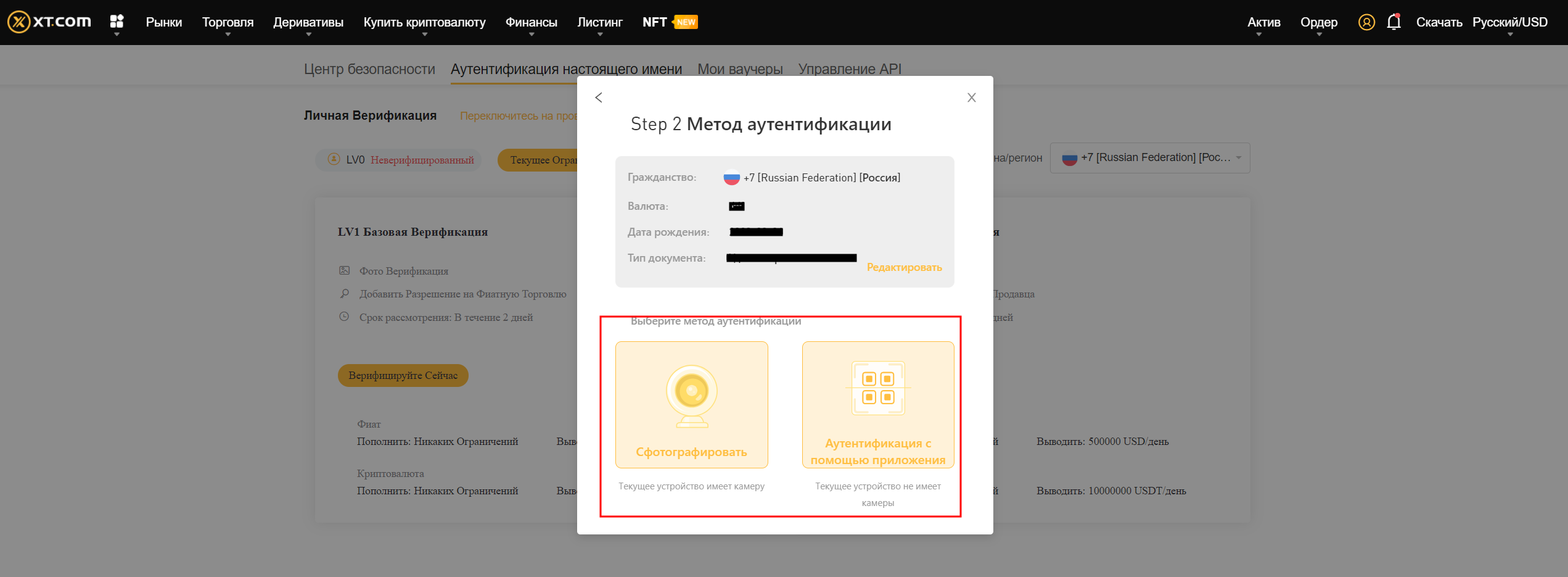Open the Рынки menu

tap(164, 22)
